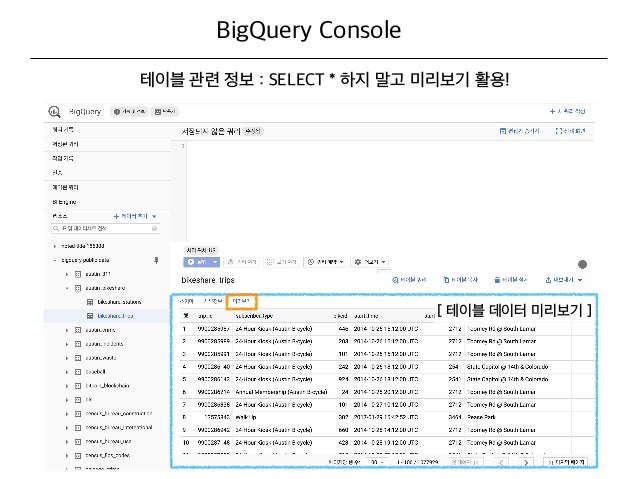638x479 pixels.
Task: Open 작업 기록 in the left navigation
Action: pyautogui.click(x=63, y=158)
